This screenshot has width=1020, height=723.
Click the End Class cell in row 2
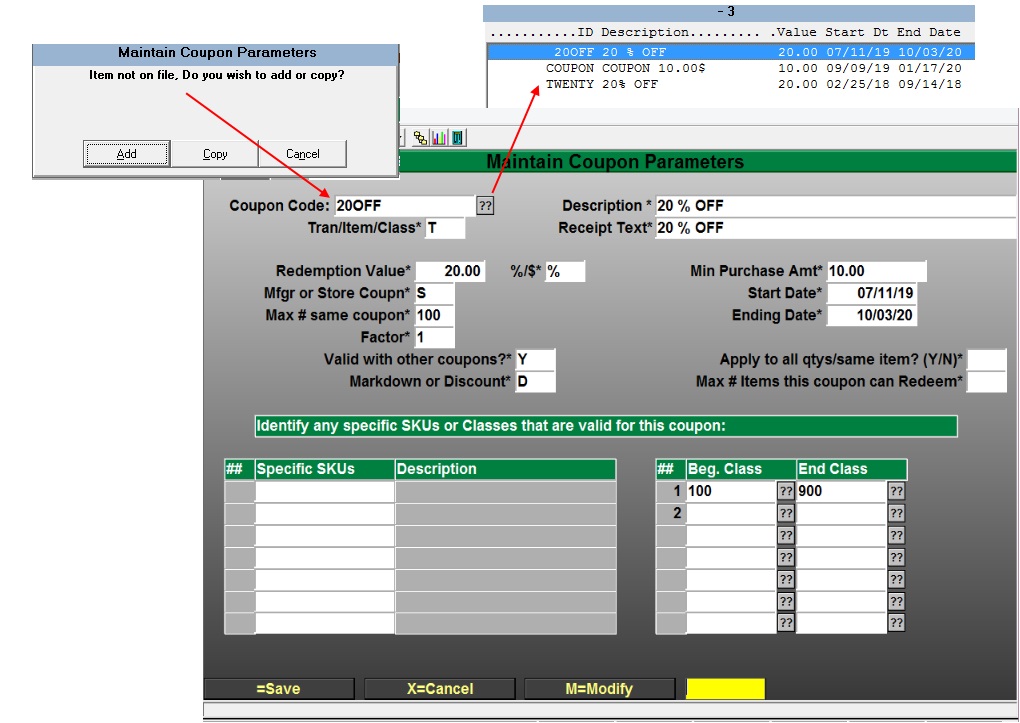(x=842, y=513)
